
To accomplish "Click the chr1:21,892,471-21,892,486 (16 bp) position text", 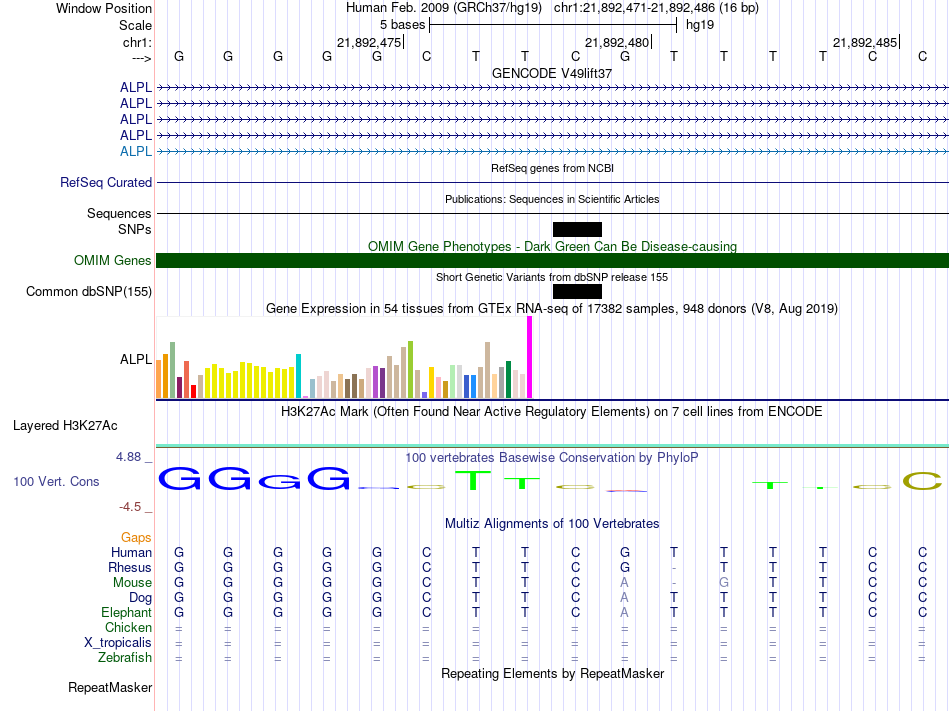I will (656, 8).
